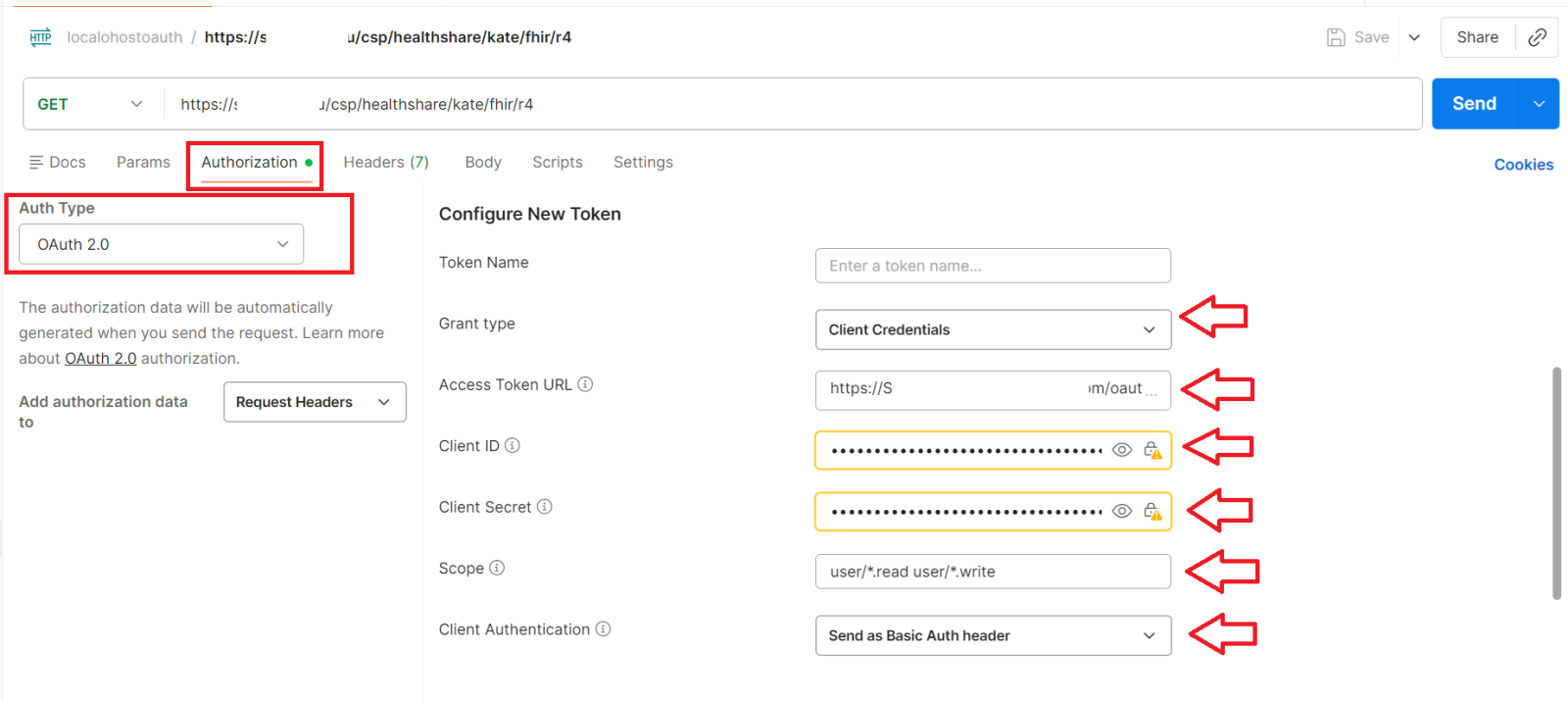Click the vertical scrollbar on the right
1568x701 pixels.
click(1556, 482)
